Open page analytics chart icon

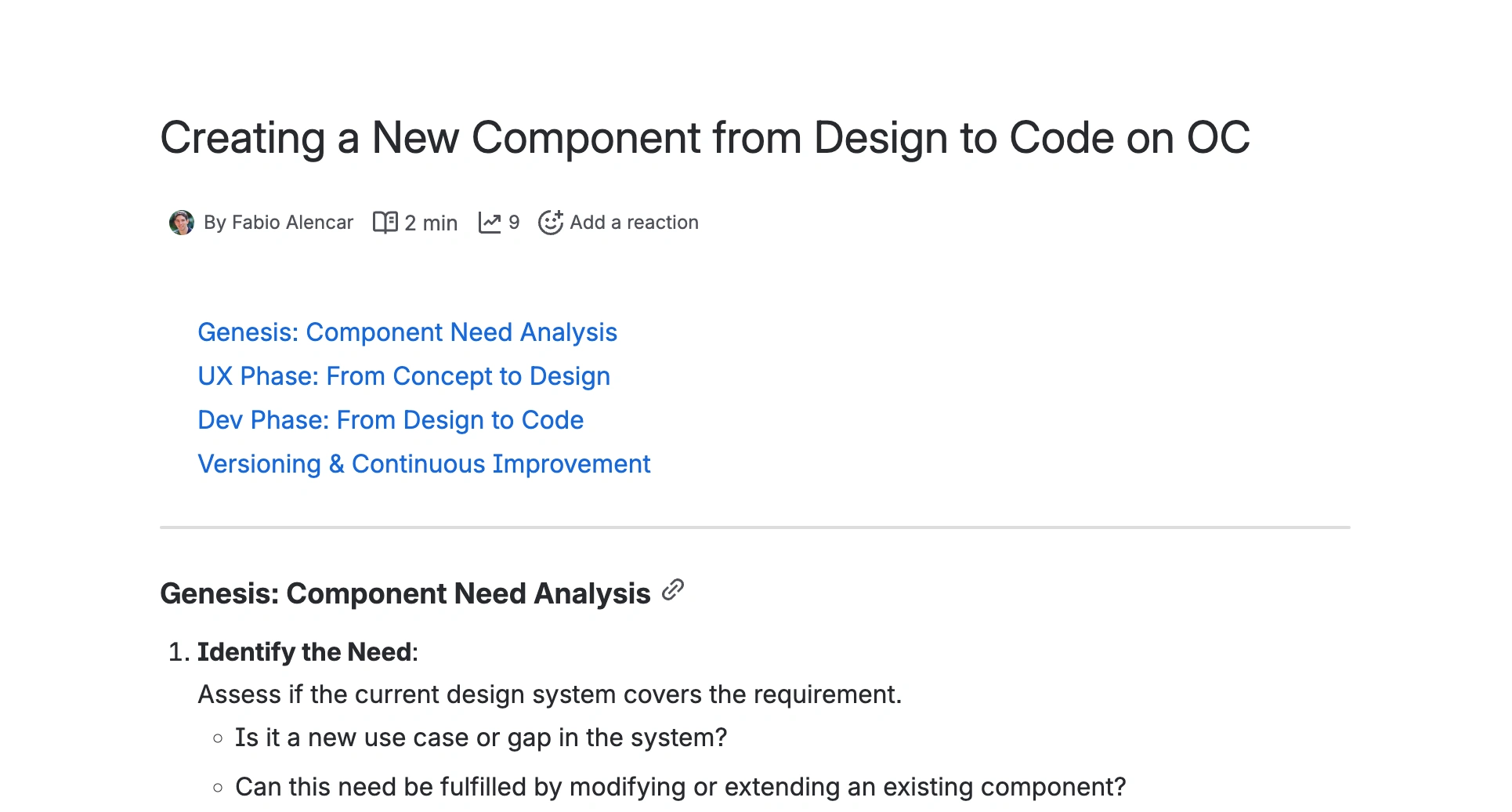(490, 223)
